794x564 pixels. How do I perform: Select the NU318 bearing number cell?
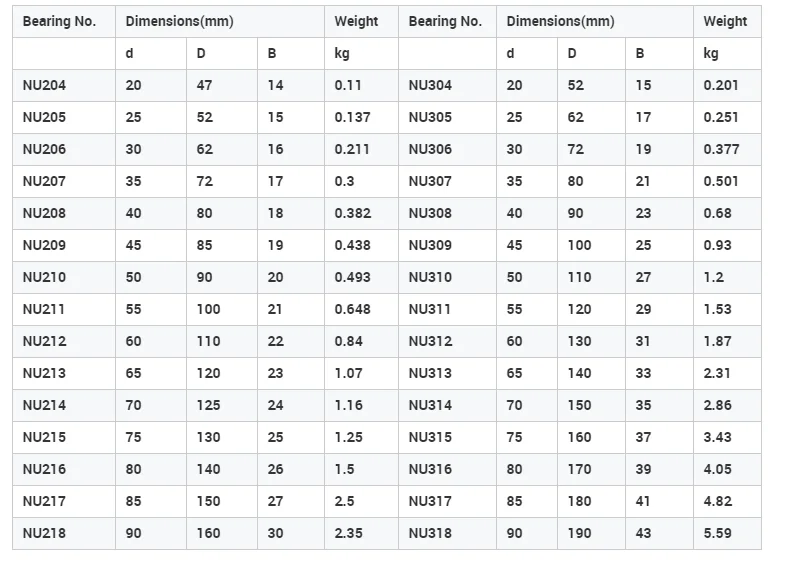(x=430, y=534)
